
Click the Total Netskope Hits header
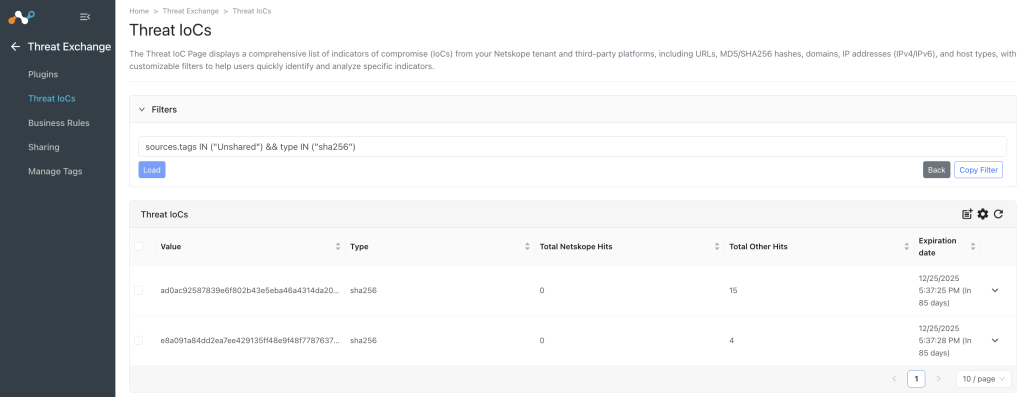click(576, 247)
